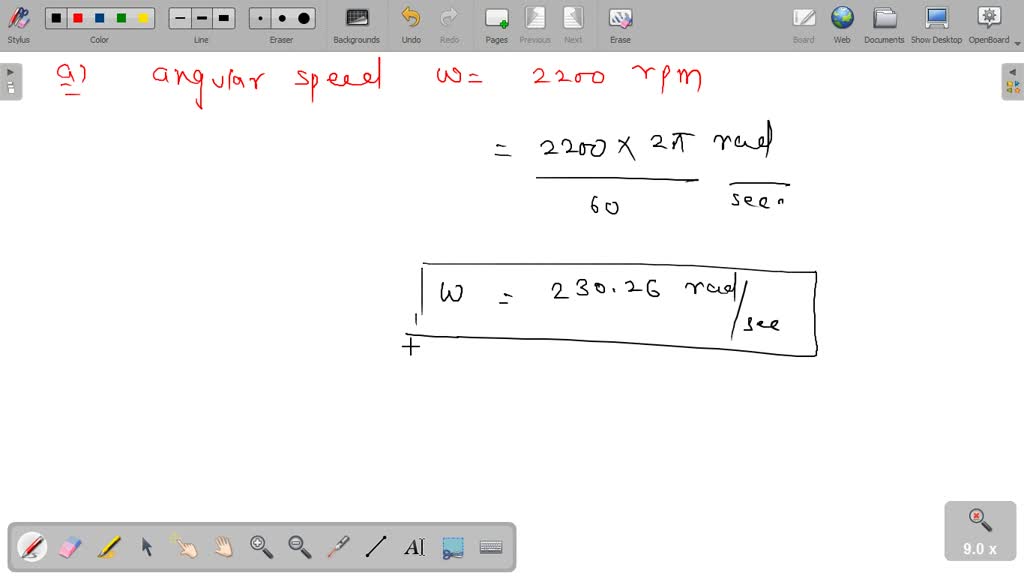The width and height of the screenshot is (1024, 576).
Task: Toggle the virtual keyboard
Action: tap(489, 546)
